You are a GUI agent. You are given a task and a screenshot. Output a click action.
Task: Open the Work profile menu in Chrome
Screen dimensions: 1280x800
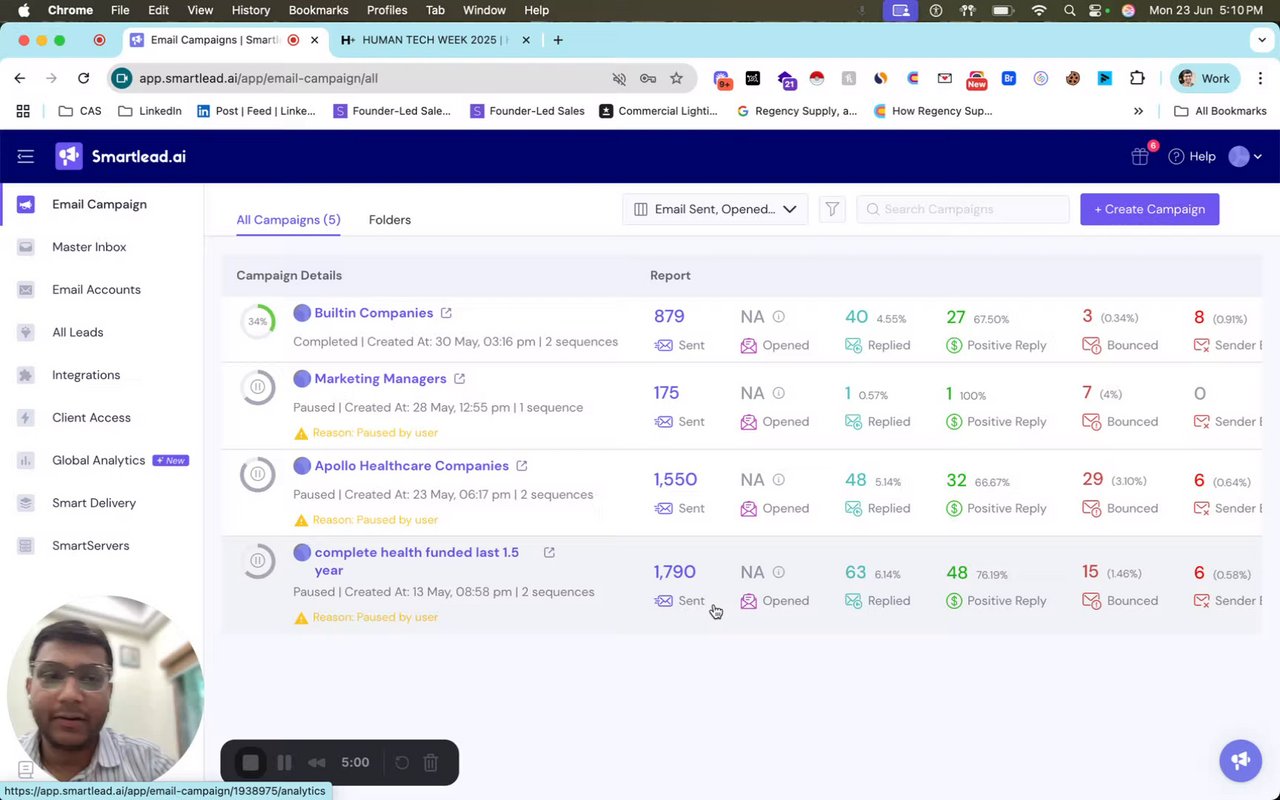[1205, 78]
